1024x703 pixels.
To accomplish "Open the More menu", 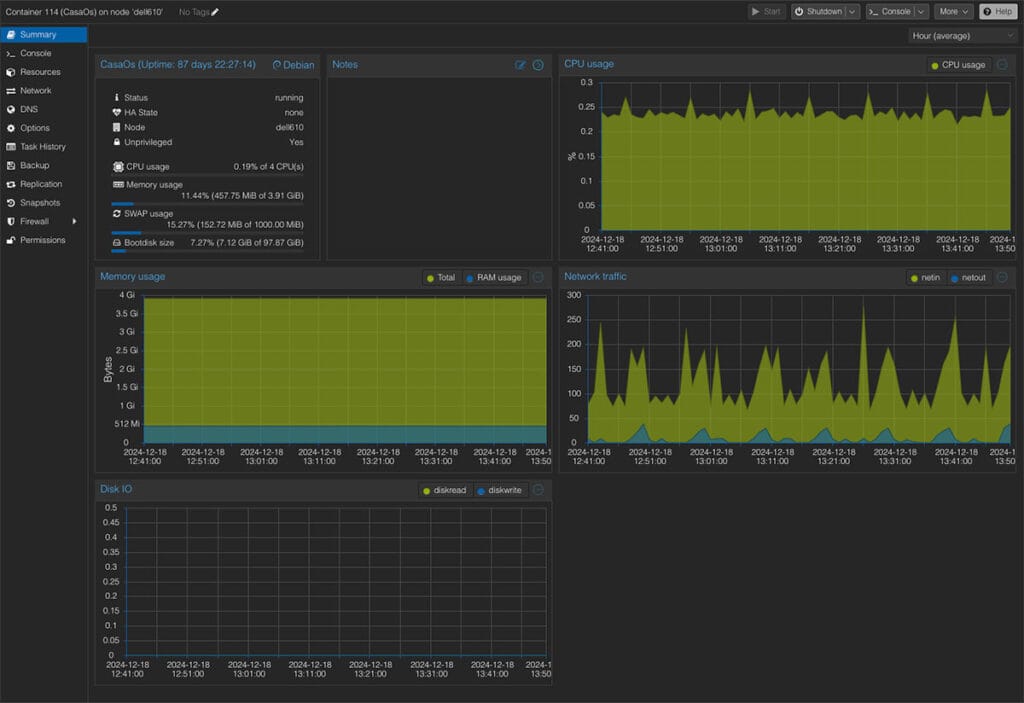I will [x=951, y=11].
